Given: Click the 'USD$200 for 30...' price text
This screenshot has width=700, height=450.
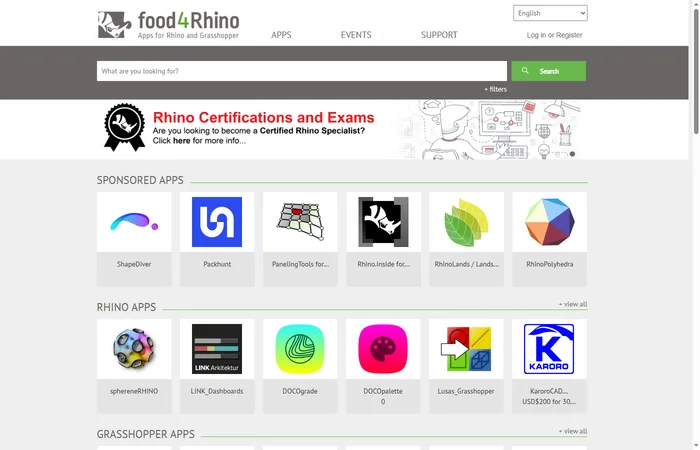Looking at the screenshot, I should click(549, 402).
